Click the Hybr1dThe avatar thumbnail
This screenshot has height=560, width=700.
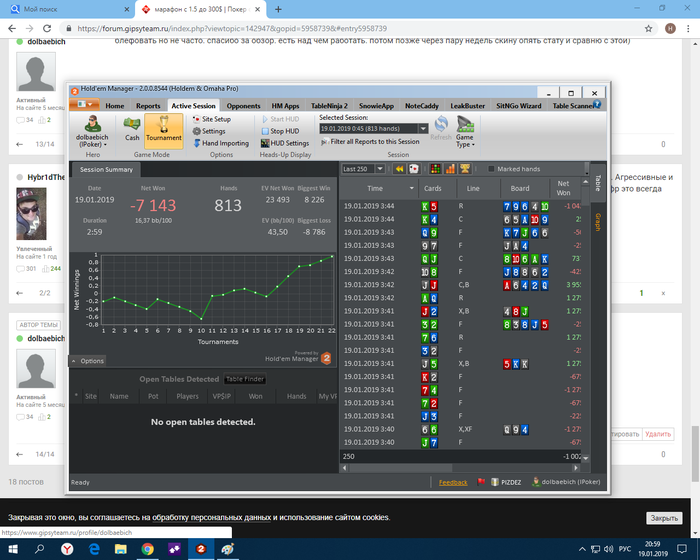(x=31, y=213)
